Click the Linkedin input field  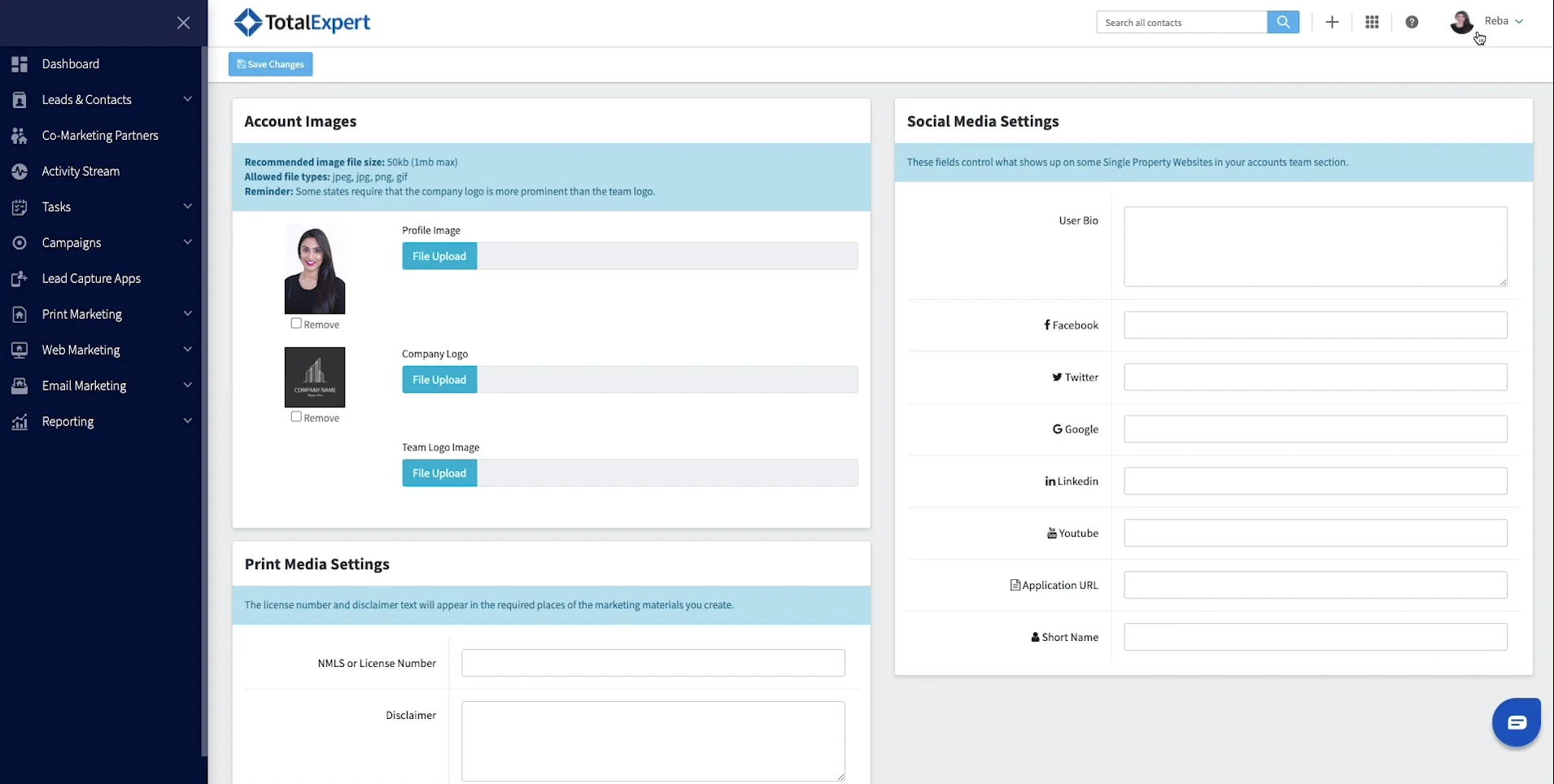pyautogui.click(x=1316, y=481)
